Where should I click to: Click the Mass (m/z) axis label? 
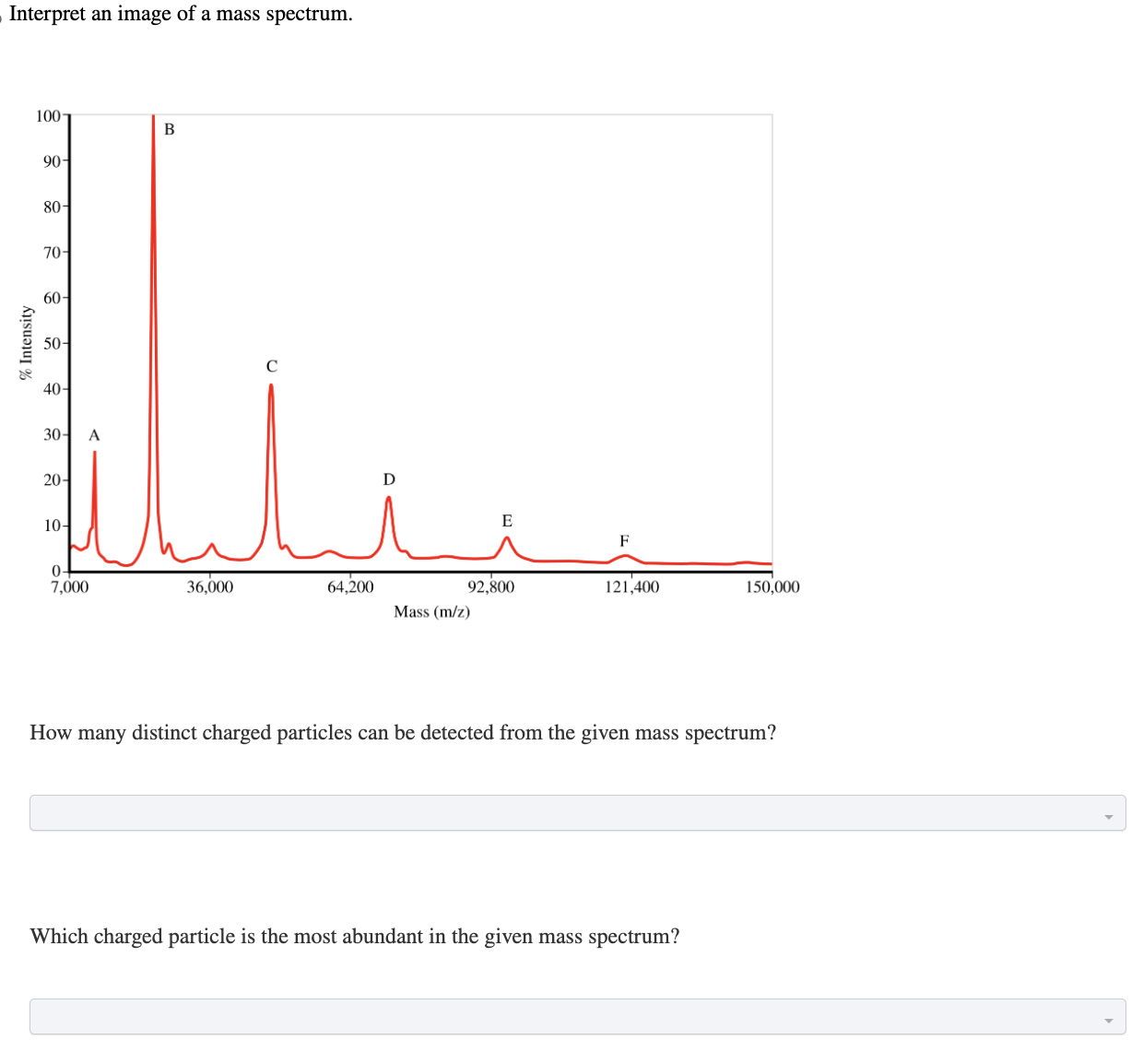[431, 611]
